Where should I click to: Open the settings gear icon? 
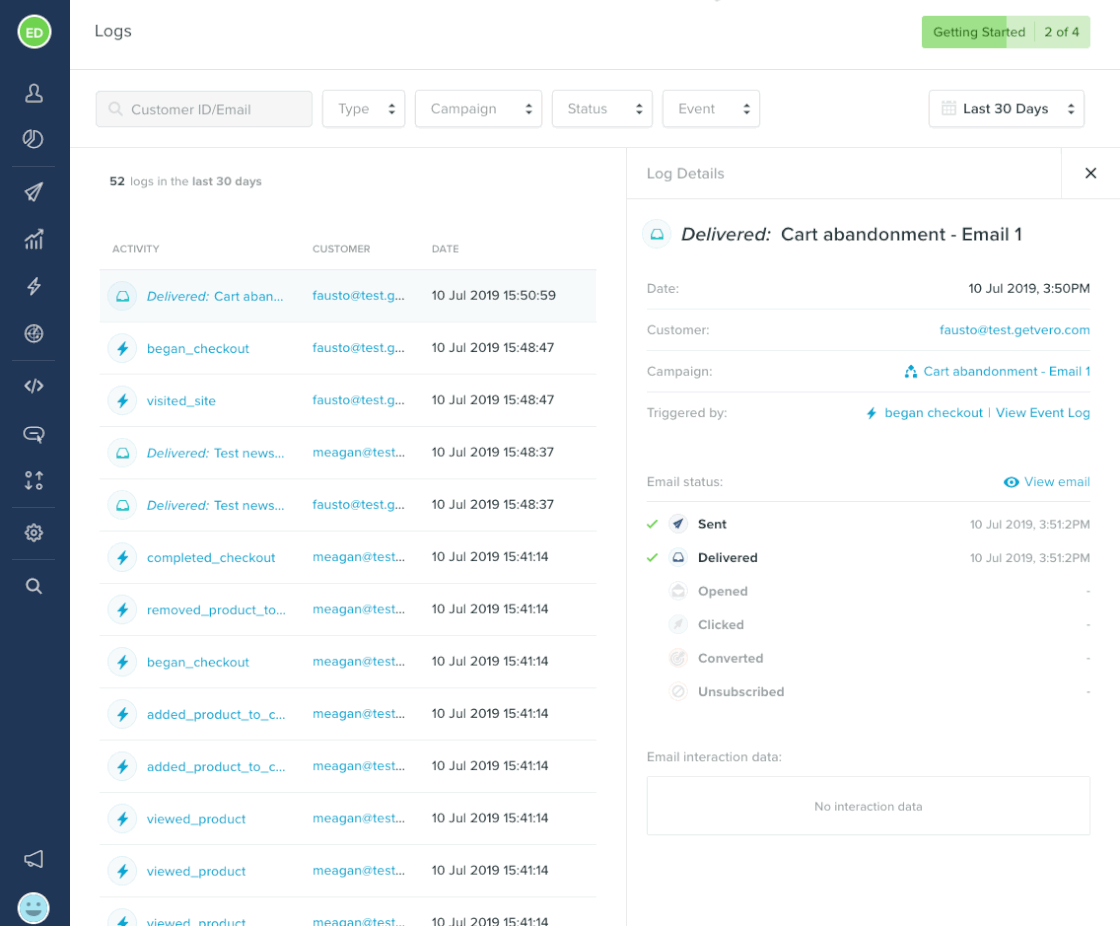[x=34, y=533]
